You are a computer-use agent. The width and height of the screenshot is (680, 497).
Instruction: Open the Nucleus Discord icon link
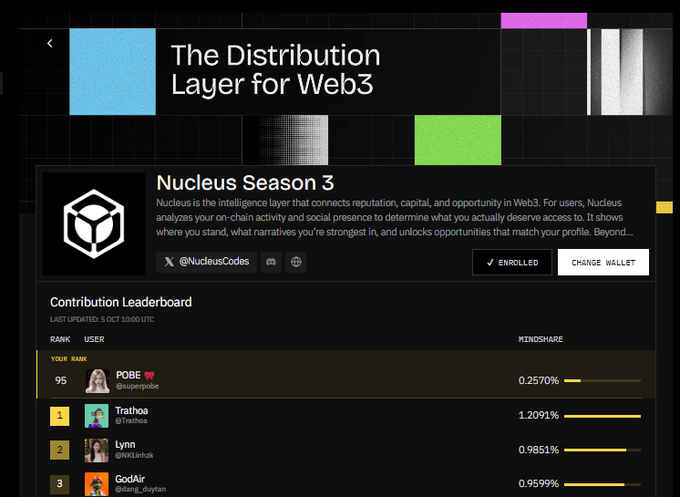pyautogui.click(x=271, y=262)
